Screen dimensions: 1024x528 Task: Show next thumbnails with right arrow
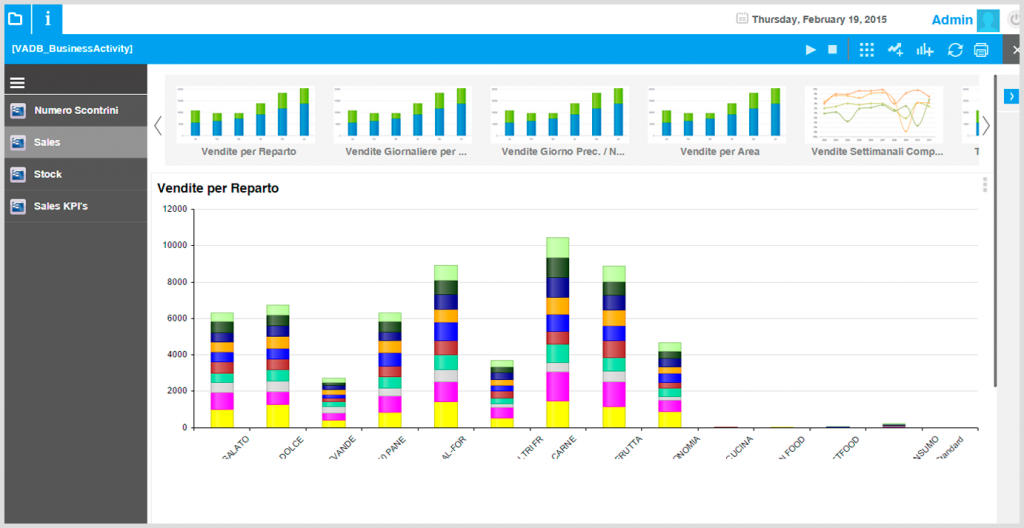[x=986, y=125]
